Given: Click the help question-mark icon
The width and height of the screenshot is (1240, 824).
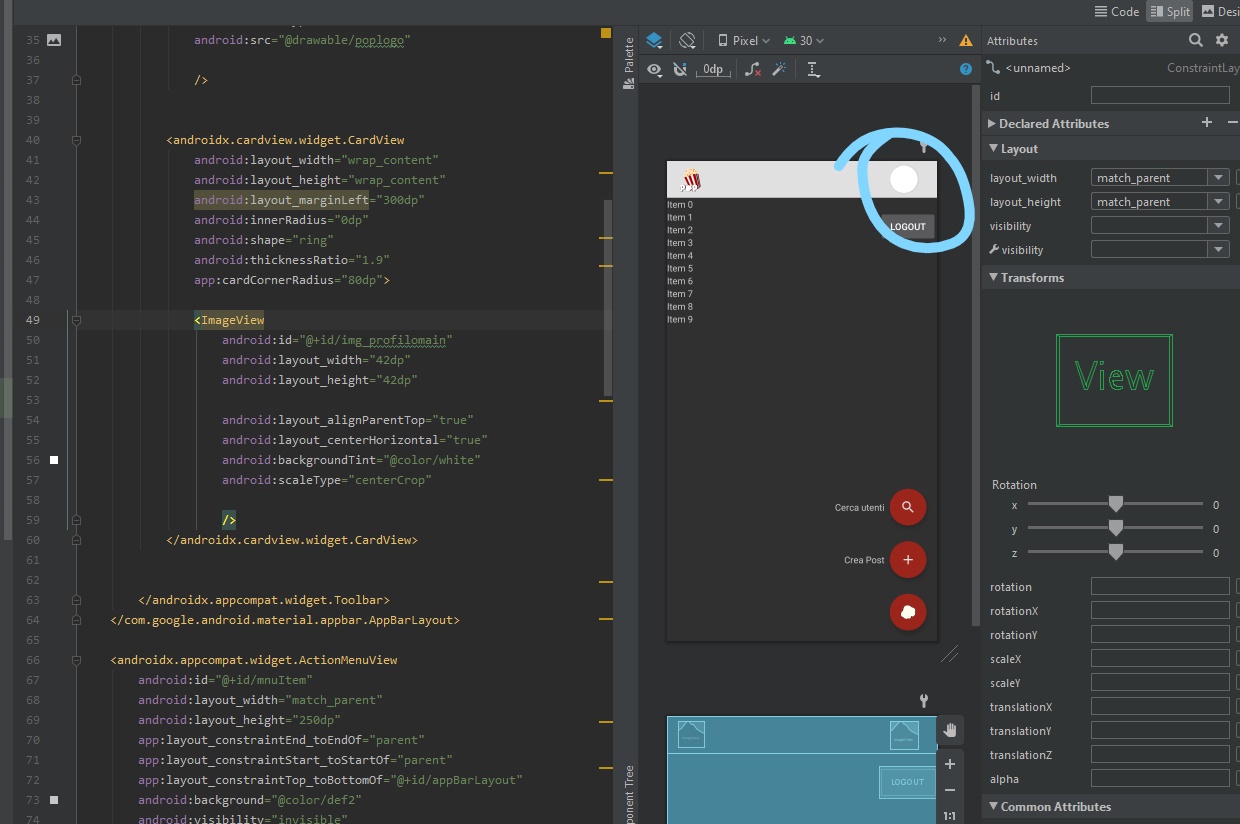Looking at the screenshot, I should (x=965, y=69).
